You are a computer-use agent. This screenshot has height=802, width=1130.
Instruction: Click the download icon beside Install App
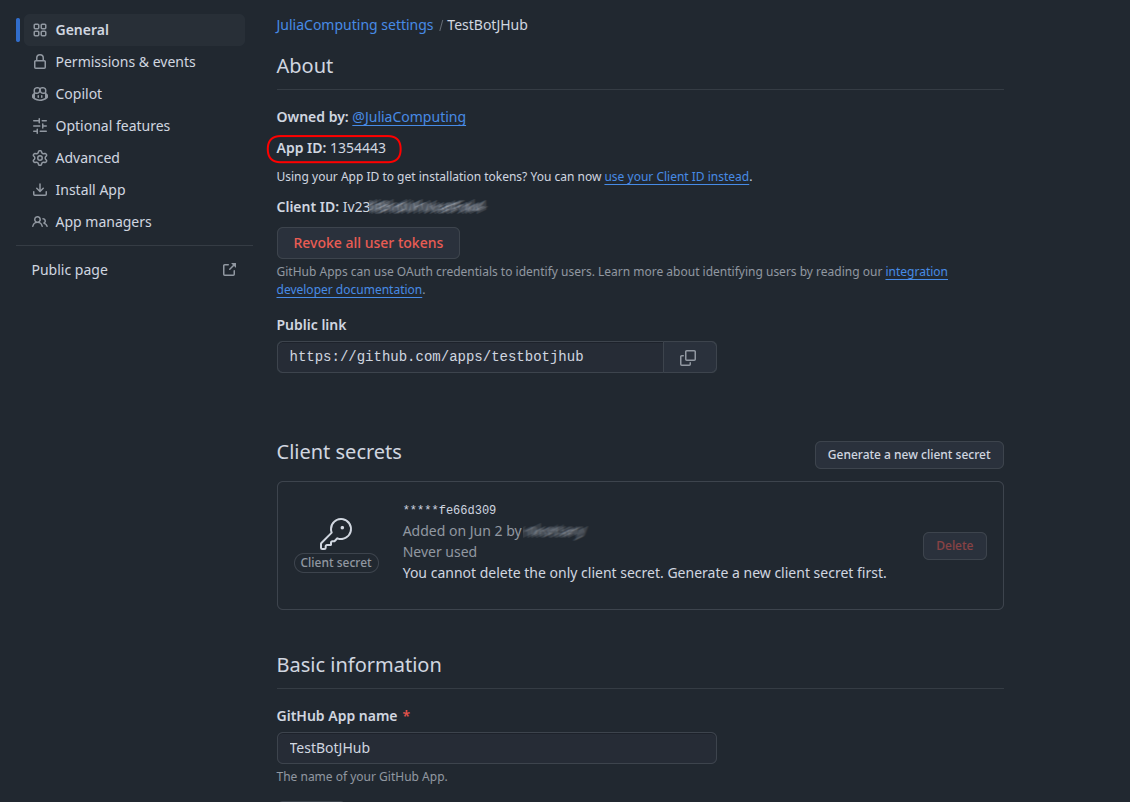click(x=40, y=190)
